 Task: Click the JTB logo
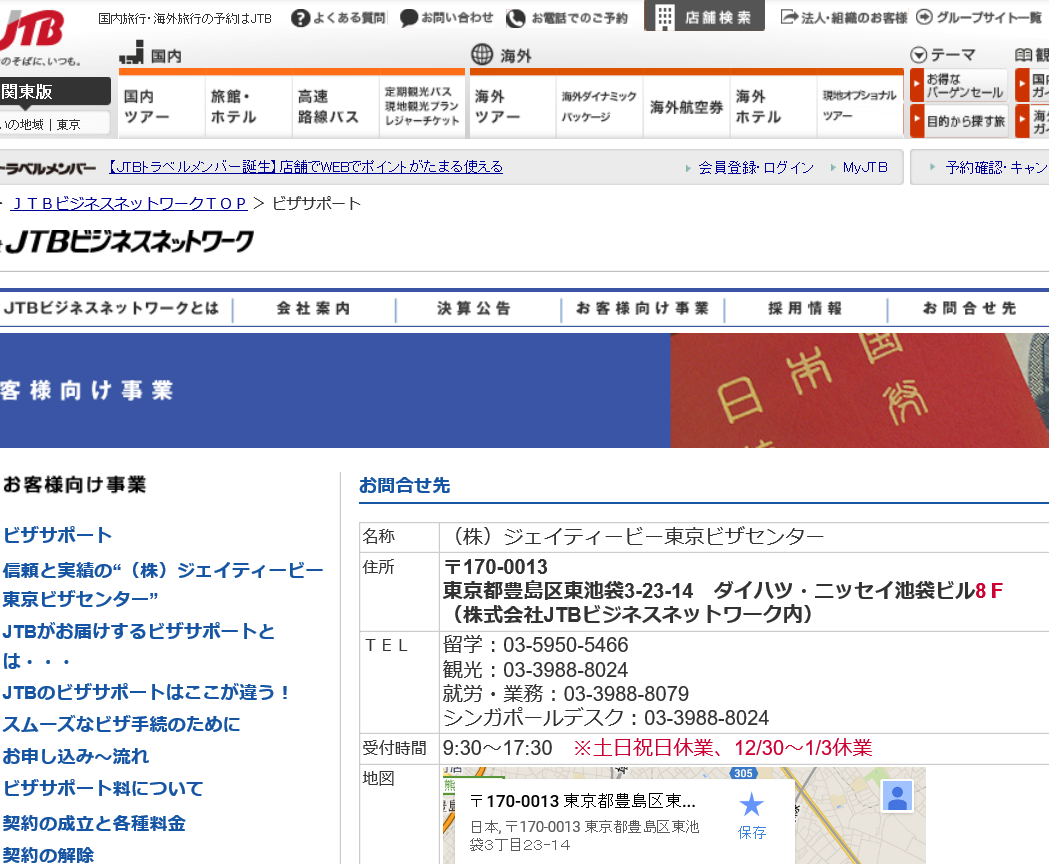(x=32, y=30)
